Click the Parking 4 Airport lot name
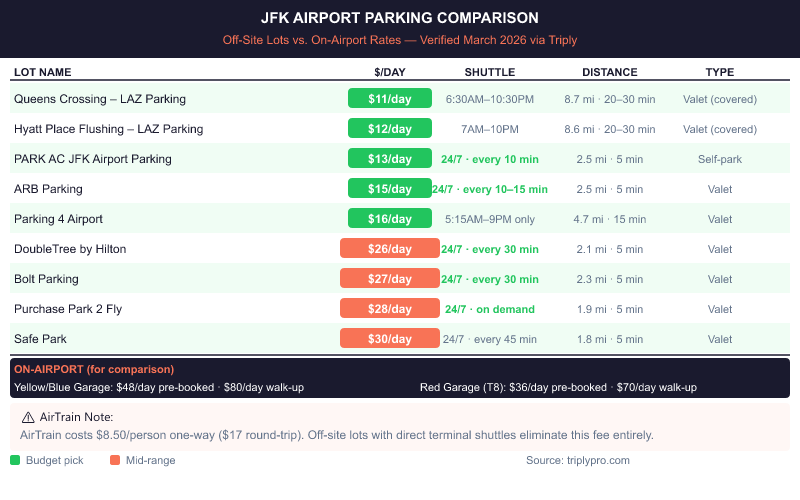The height and width of the screenshot is (500, 800). [58, 219]
